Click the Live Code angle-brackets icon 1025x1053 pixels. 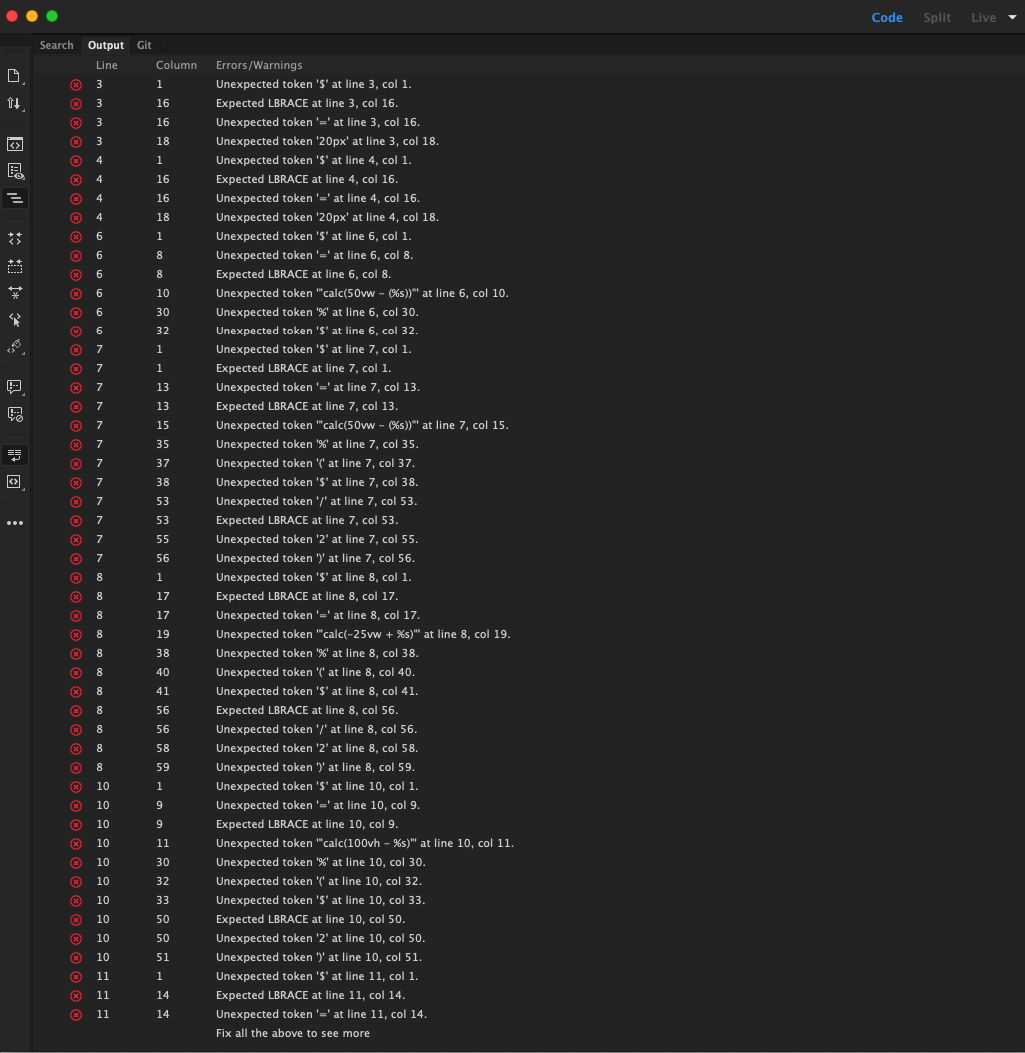[14, 143]
